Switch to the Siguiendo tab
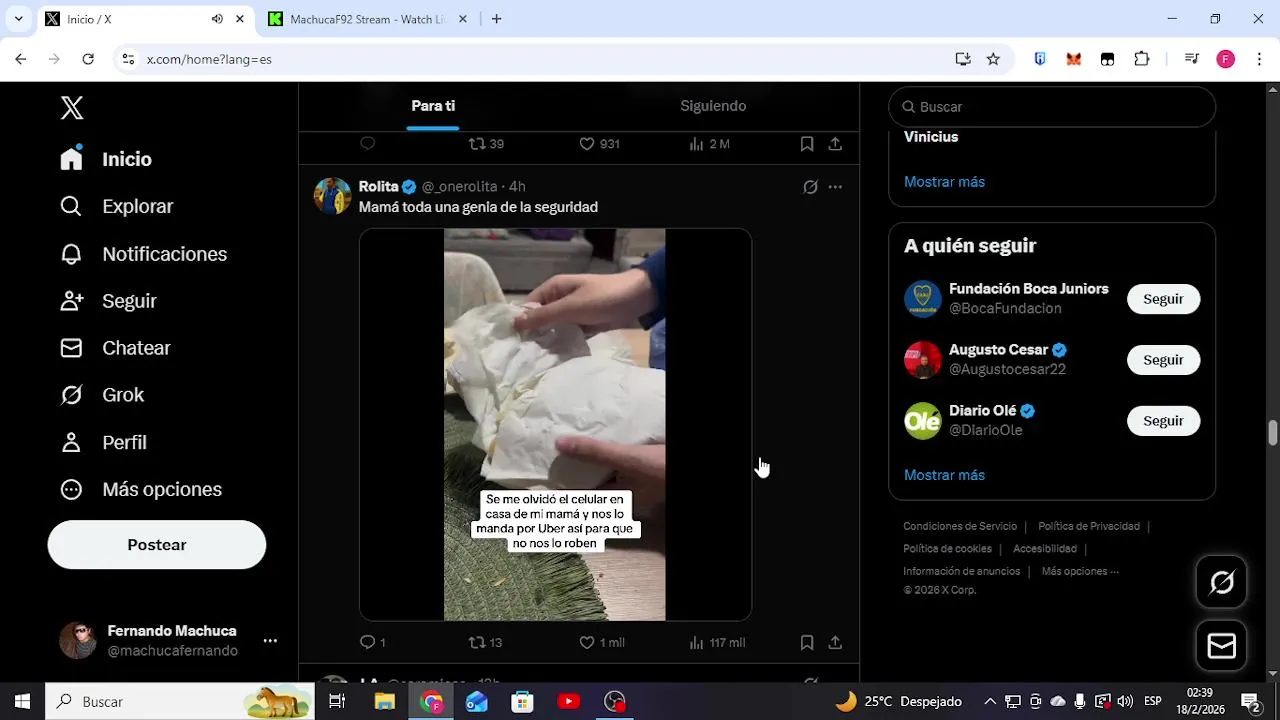The height and width of the screenshot is (720, 1280). point(713,106)
